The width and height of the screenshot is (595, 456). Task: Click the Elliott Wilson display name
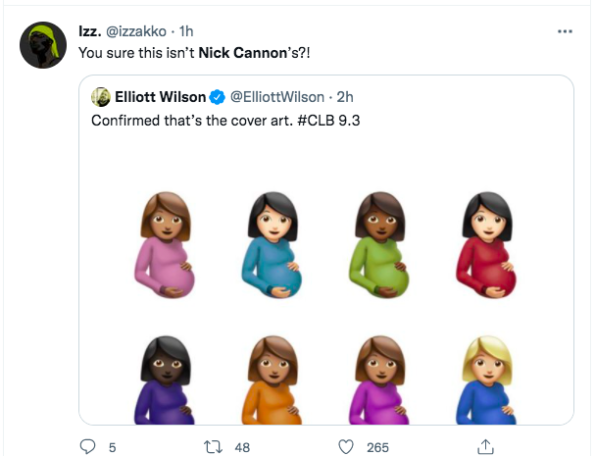tap(160, 97)
